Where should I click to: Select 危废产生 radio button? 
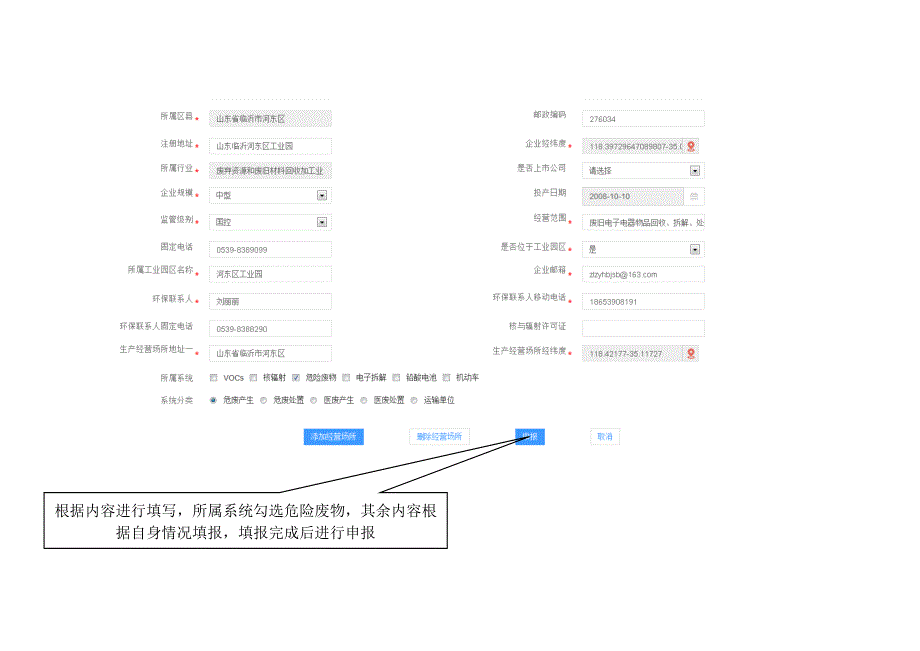(x=214, y=401)
